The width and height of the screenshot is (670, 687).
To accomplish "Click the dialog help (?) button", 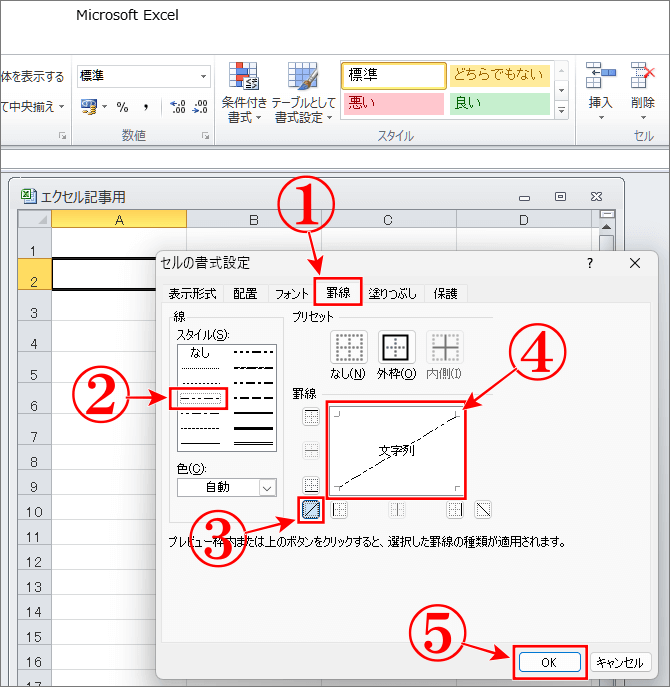I will point(590,263).
